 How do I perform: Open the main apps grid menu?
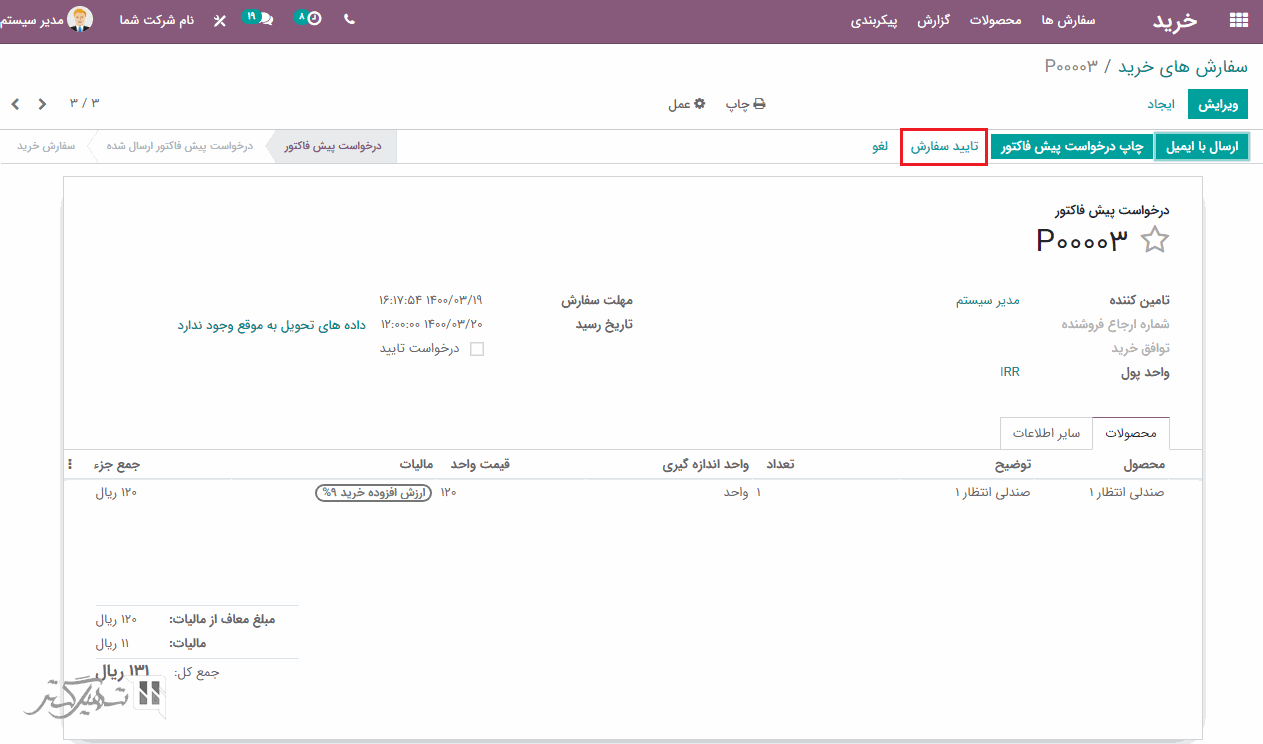(x=1239, y=20)
